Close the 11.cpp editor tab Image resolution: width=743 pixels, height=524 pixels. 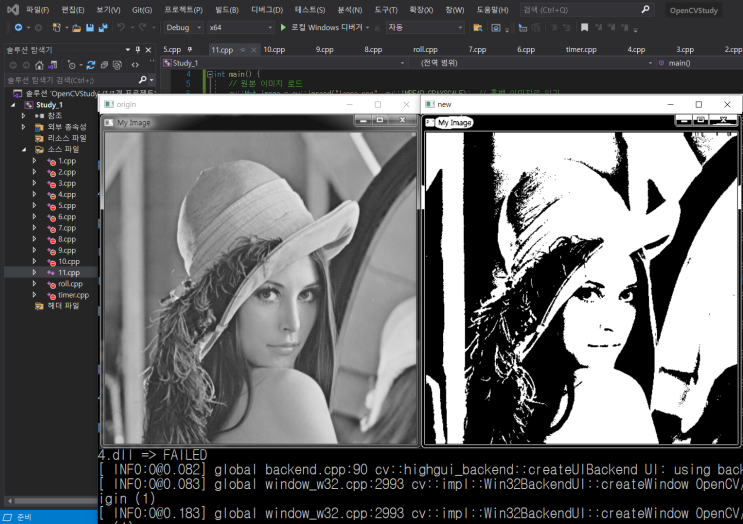tap(254, 50)
